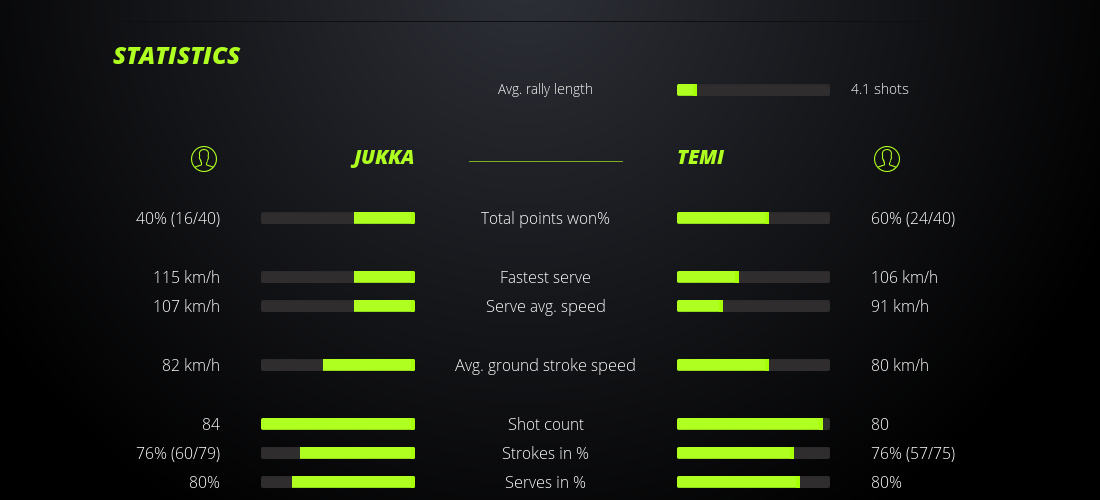Click the Avg. rally length bar
Screen dimensions: 1100x500
click(753, 90)
